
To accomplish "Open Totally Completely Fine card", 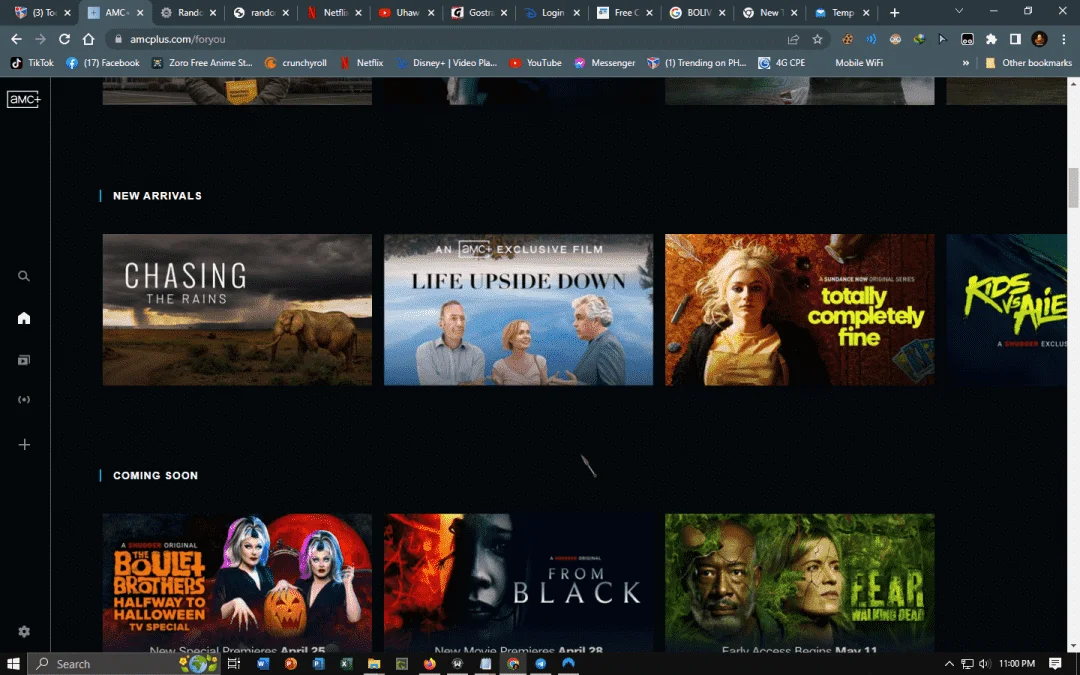I will point(800,309).
